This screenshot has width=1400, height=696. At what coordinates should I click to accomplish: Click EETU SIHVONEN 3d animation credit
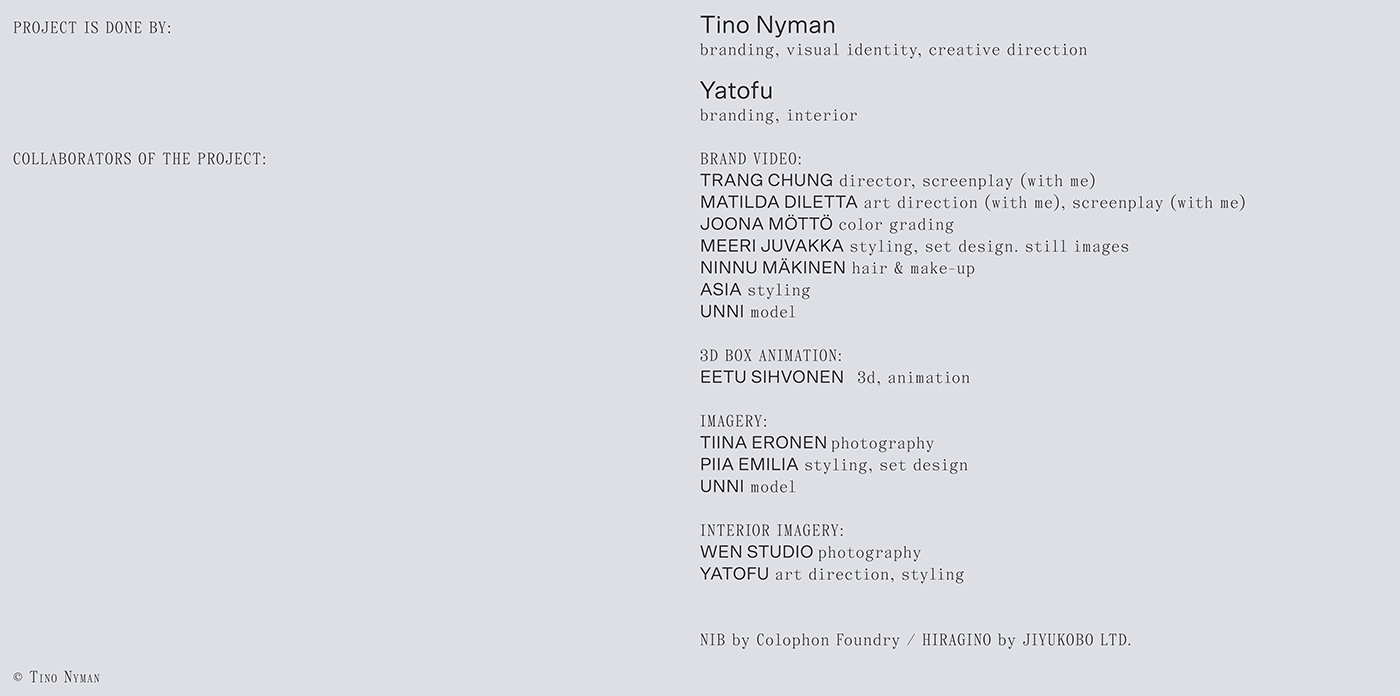tap(771, 378)
